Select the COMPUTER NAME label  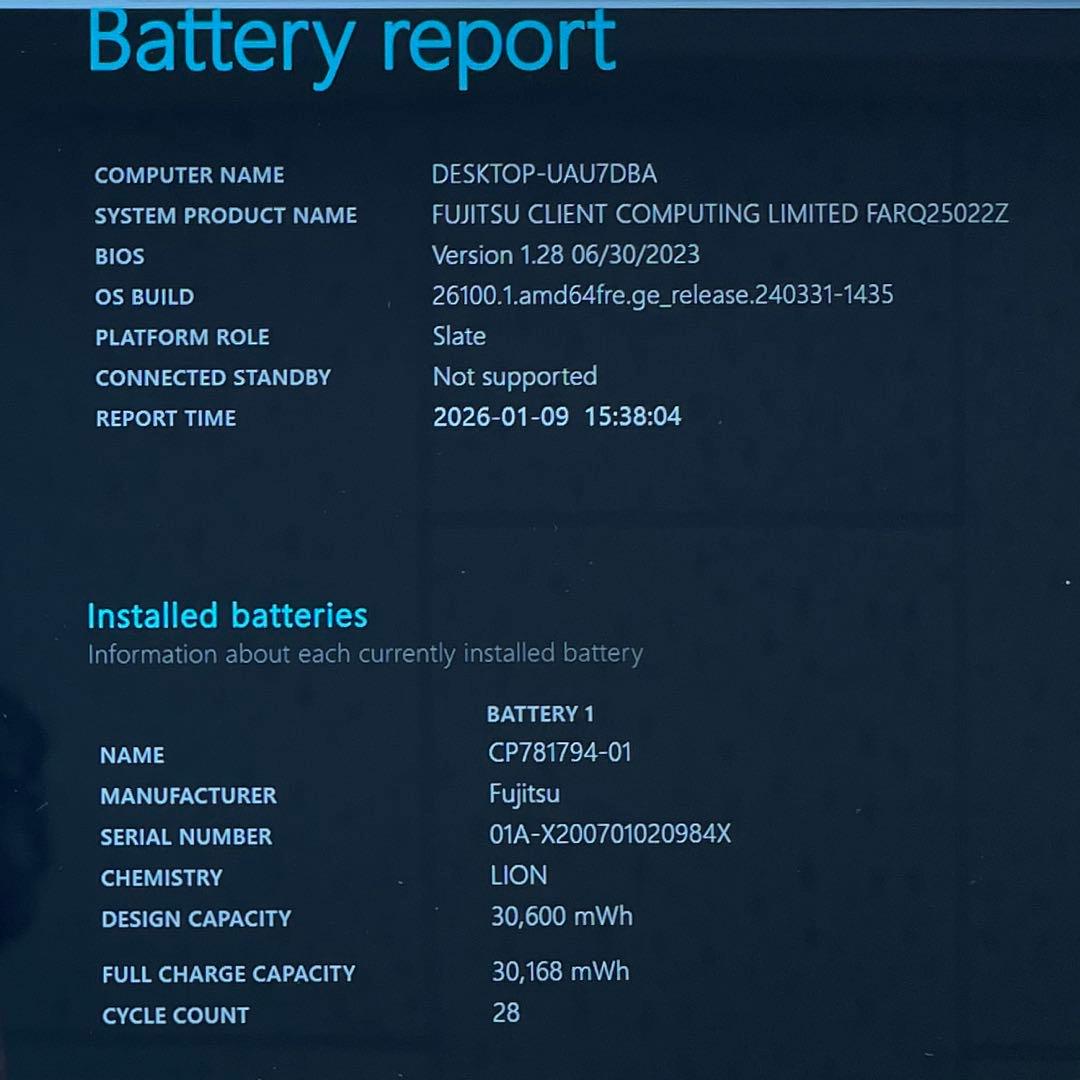pos(189,175)
